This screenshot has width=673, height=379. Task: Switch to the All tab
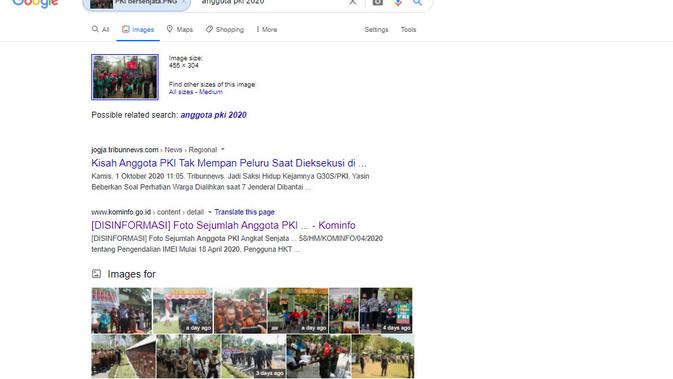pos(100,30)
